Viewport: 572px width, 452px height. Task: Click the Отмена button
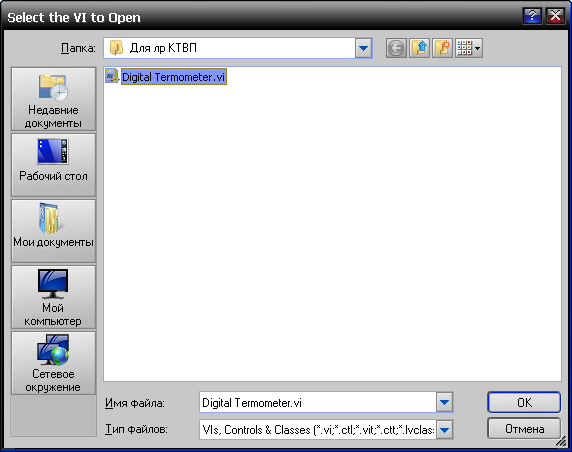pos(524,429)
